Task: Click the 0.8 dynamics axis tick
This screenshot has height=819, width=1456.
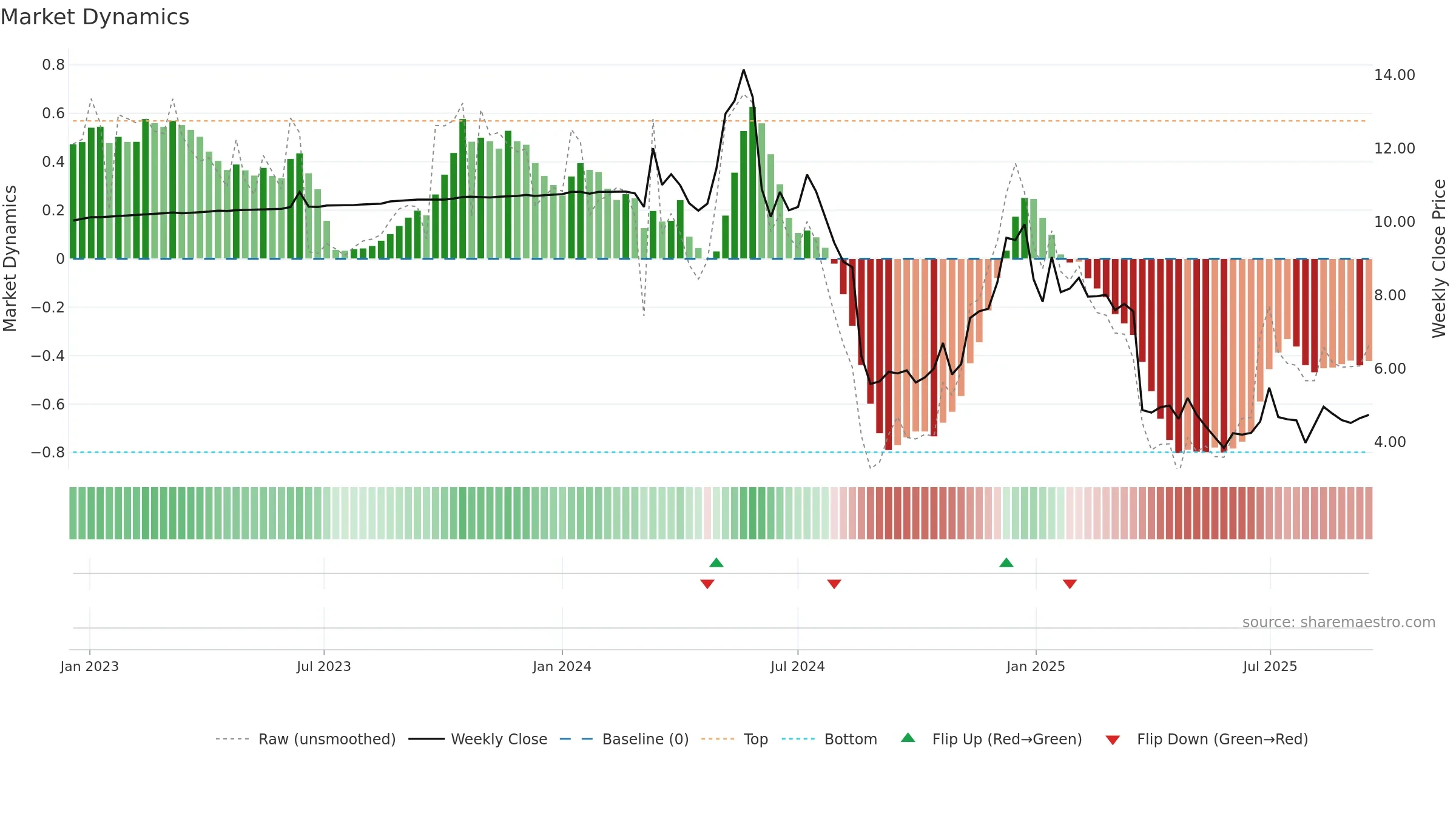Action: pyautogui.click(x=53, y=64)
